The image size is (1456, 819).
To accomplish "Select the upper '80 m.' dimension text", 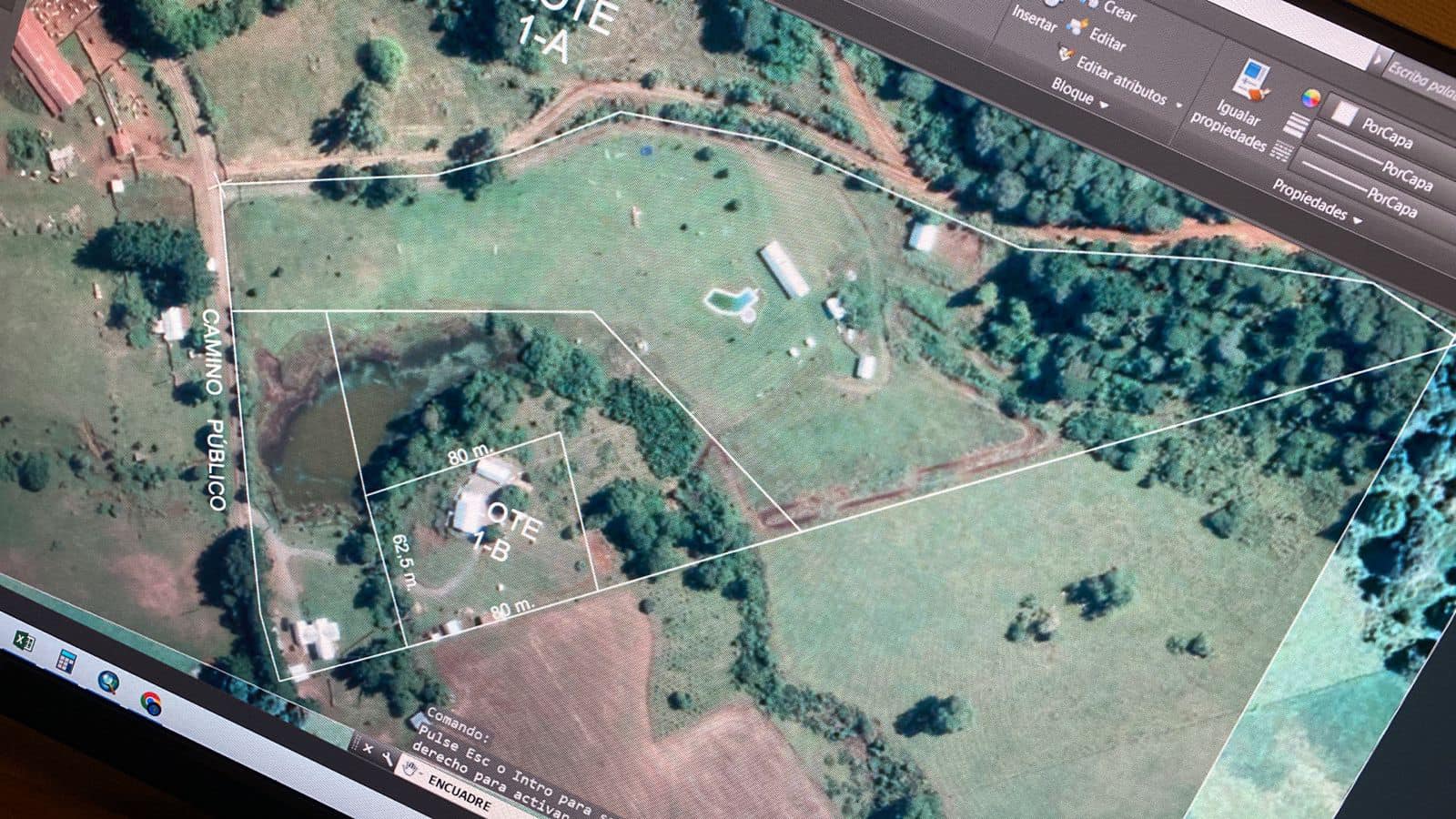I will point(470,455).
